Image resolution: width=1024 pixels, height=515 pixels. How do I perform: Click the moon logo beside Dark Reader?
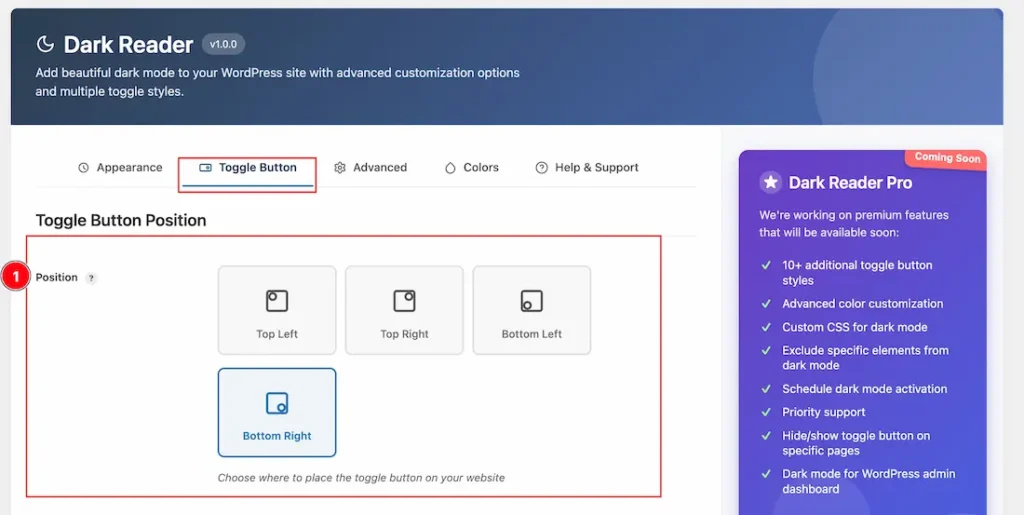(x=44, y=44)
